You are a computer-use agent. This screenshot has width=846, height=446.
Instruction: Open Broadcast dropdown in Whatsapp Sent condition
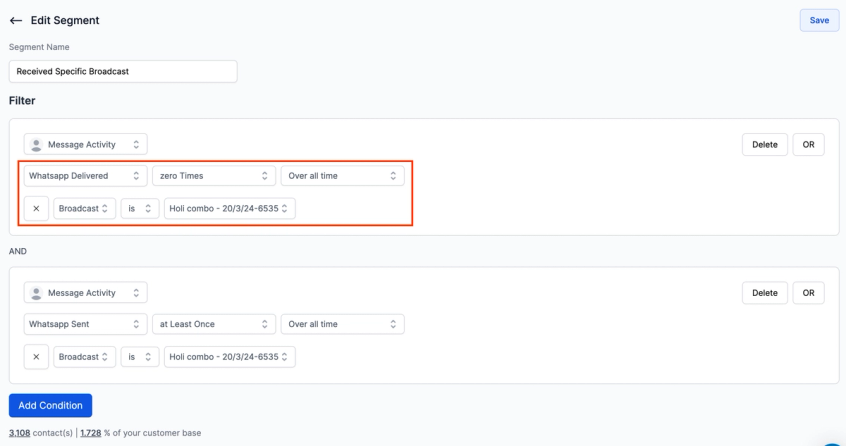click(x=84, y=357)
